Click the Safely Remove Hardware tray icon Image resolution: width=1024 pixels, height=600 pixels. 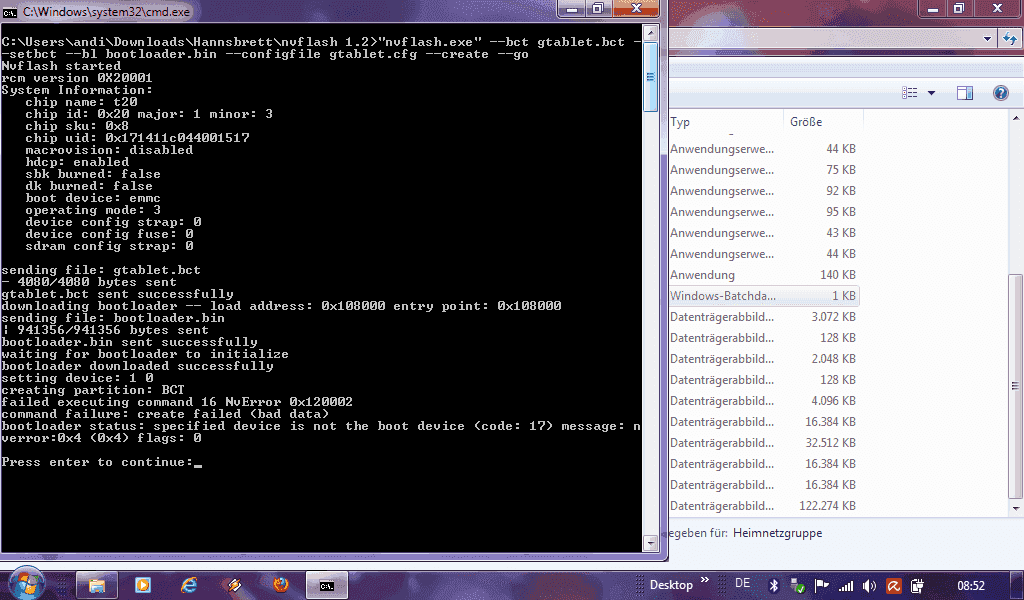click(797, 586)
